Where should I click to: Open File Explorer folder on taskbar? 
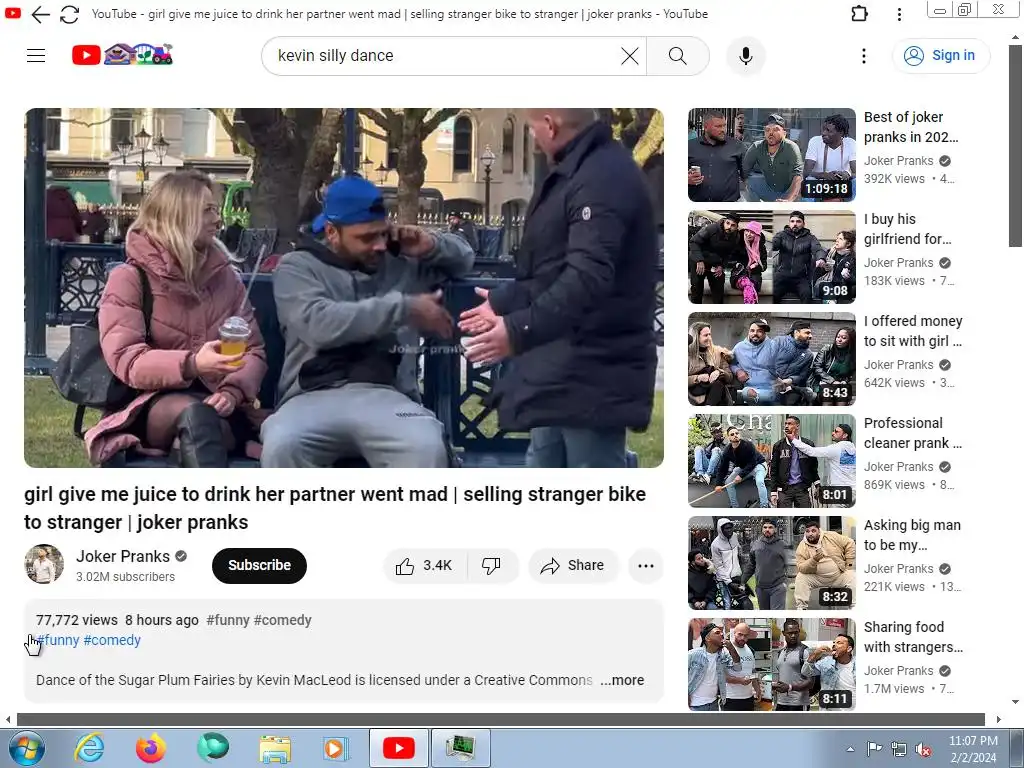[275, 748]
